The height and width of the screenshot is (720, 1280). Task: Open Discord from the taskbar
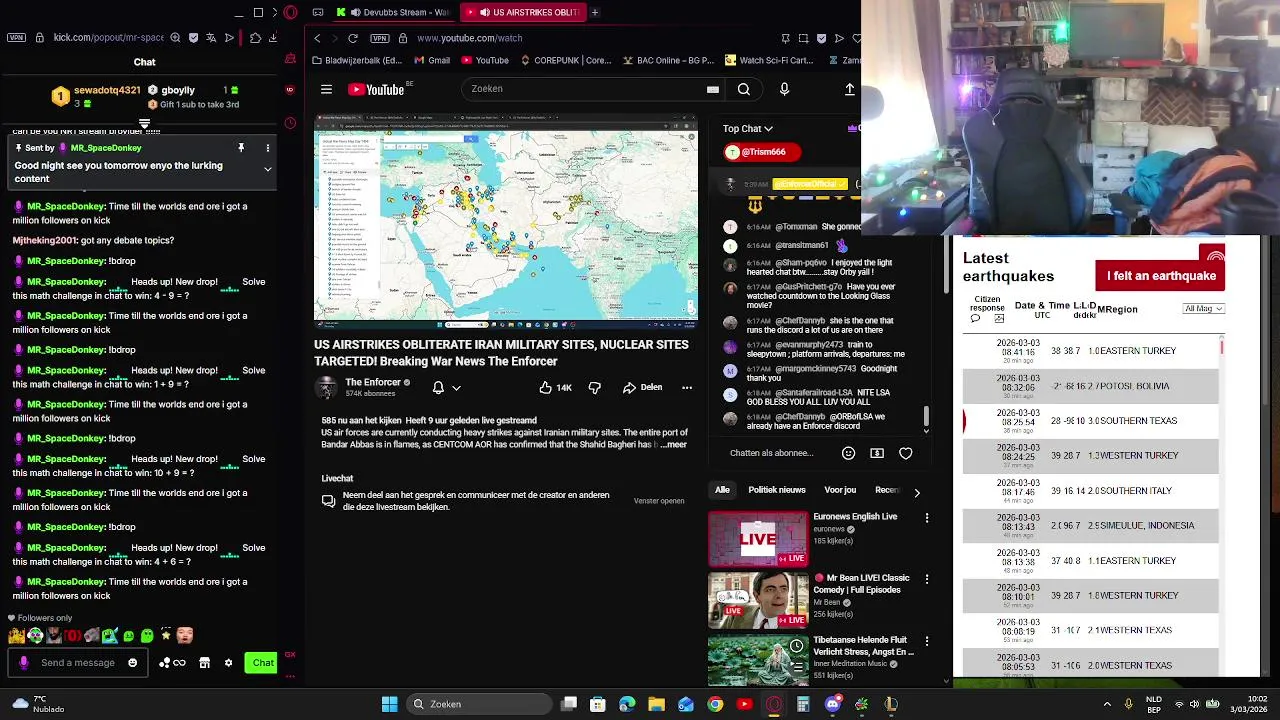[832, 704]
